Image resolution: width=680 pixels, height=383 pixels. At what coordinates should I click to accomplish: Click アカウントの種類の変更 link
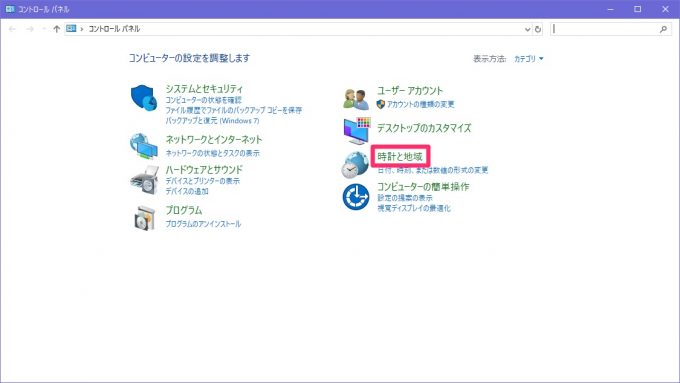point(420,105)
